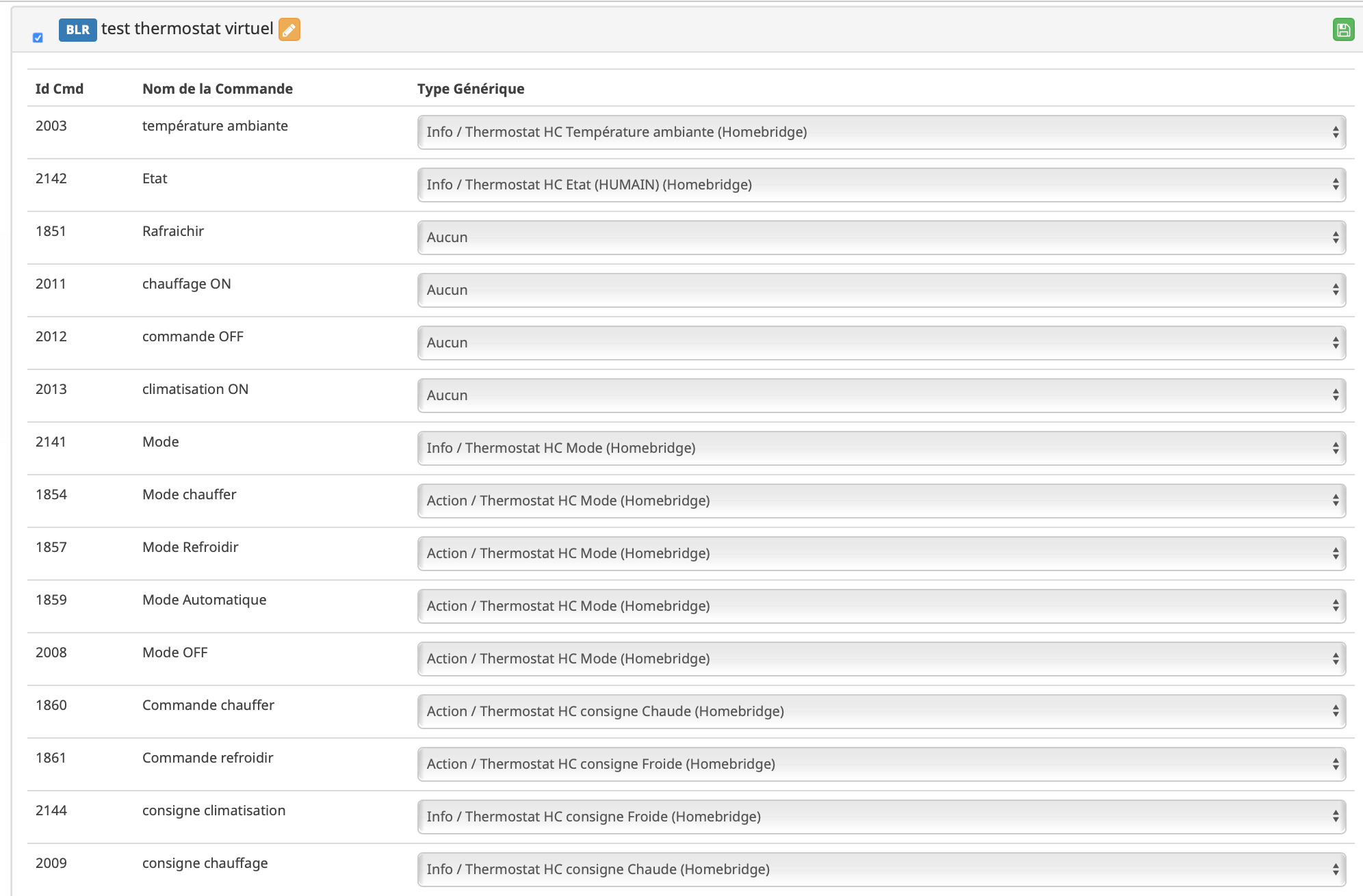Click command id 2144
The height and width of the screenshot is (896, 1363).
coord(51,811)
